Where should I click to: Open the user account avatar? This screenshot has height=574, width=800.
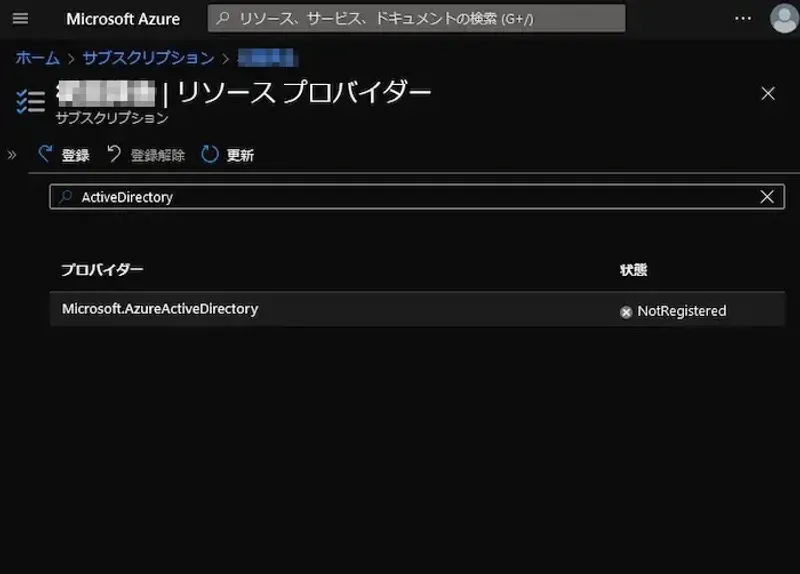tap(784, 18)
